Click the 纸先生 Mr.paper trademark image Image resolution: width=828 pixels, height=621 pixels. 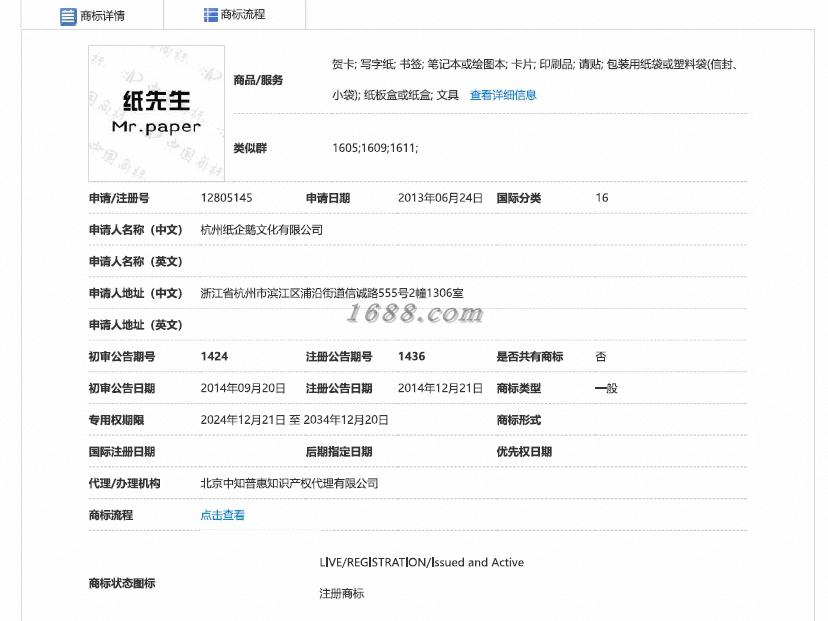click(156, 113)
